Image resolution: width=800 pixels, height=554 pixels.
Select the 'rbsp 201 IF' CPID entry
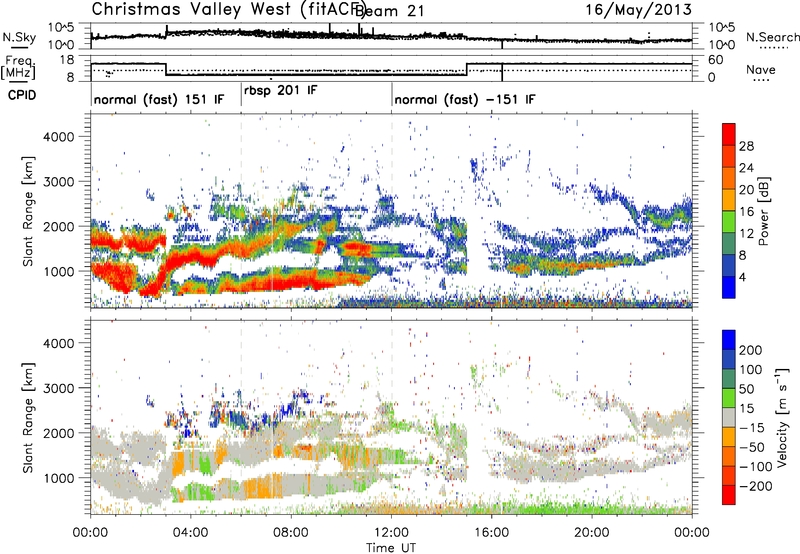click(281, 90)
